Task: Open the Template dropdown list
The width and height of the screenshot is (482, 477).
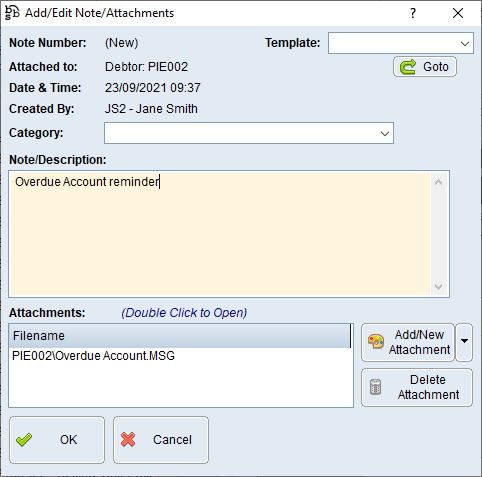Action: [465, 43]
